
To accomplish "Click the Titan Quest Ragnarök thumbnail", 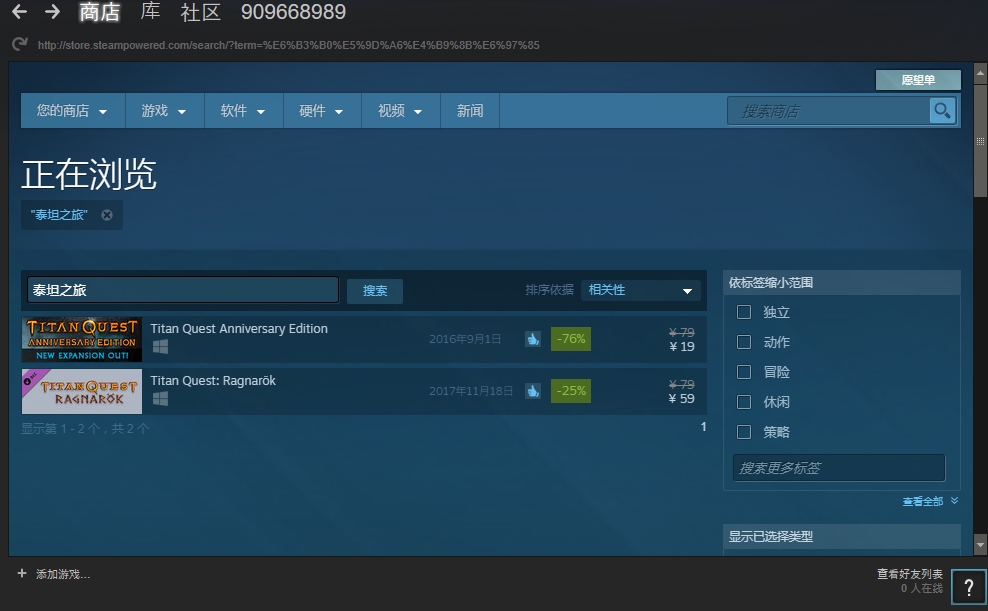I will [x=82, y=392].
